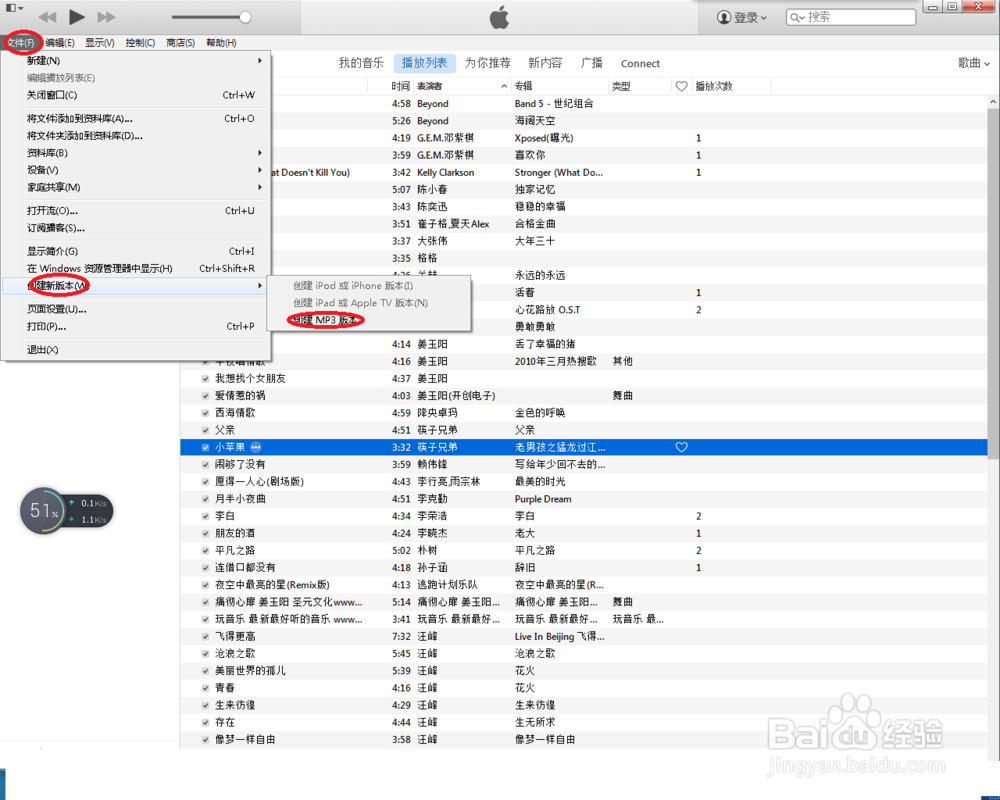1000x800 pixels.
Task: Choose 退出(X) menu entry
Action: [136, 350]
